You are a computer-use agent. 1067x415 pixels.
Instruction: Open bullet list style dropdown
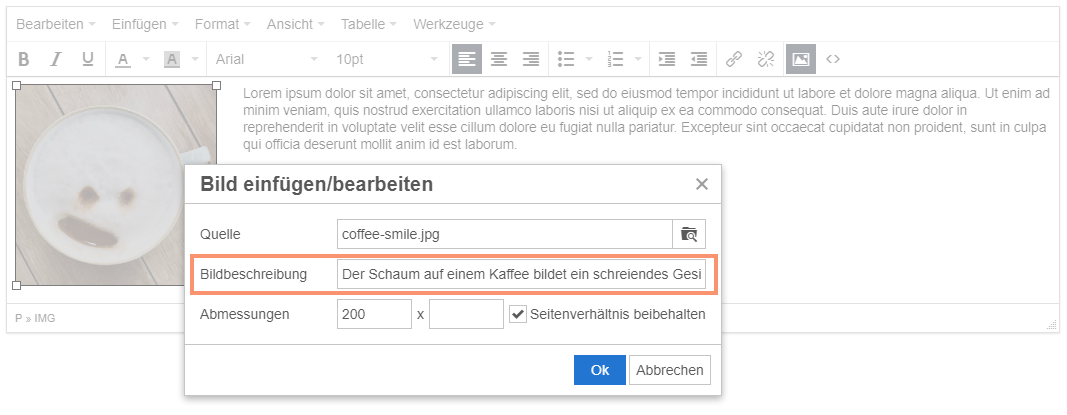pyautogui.click(x=589, y=59)
